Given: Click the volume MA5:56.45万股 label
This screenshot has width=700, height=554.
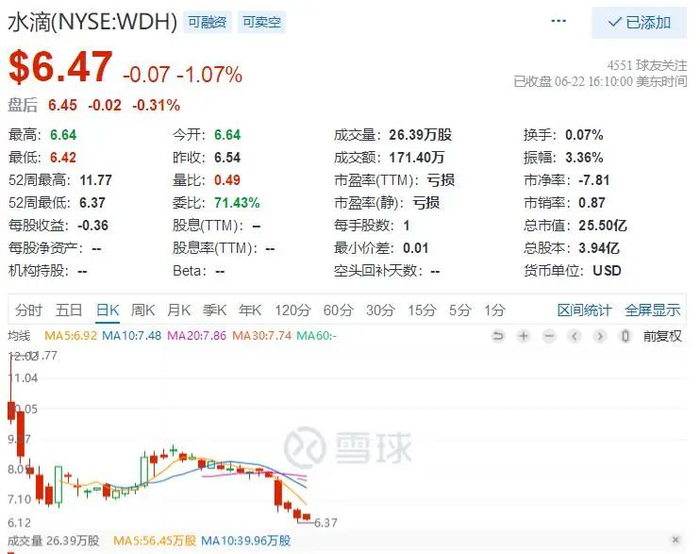Looking at the screenshot, I should [x=154, y=541].
